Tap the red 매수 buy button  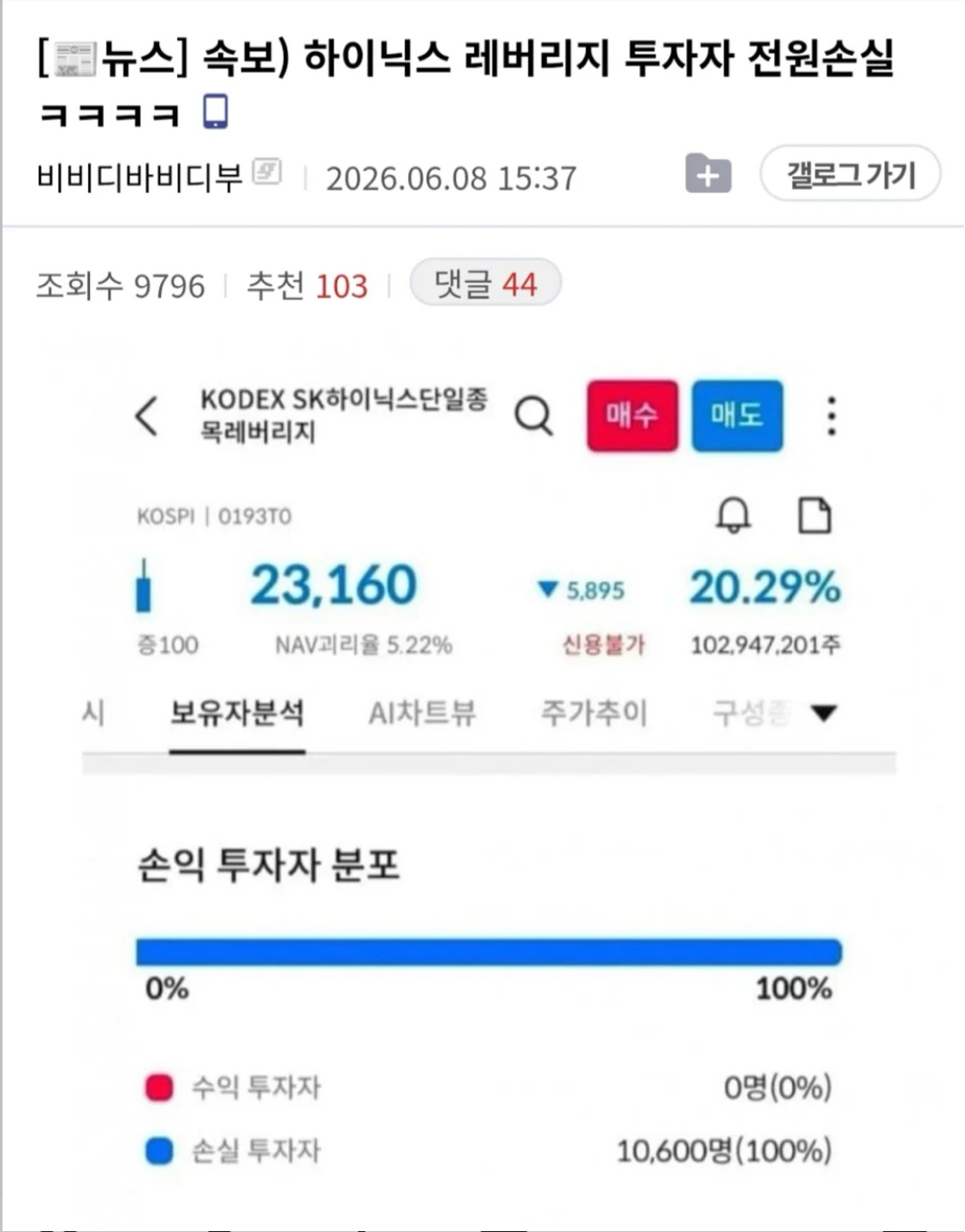coord(632,416)
